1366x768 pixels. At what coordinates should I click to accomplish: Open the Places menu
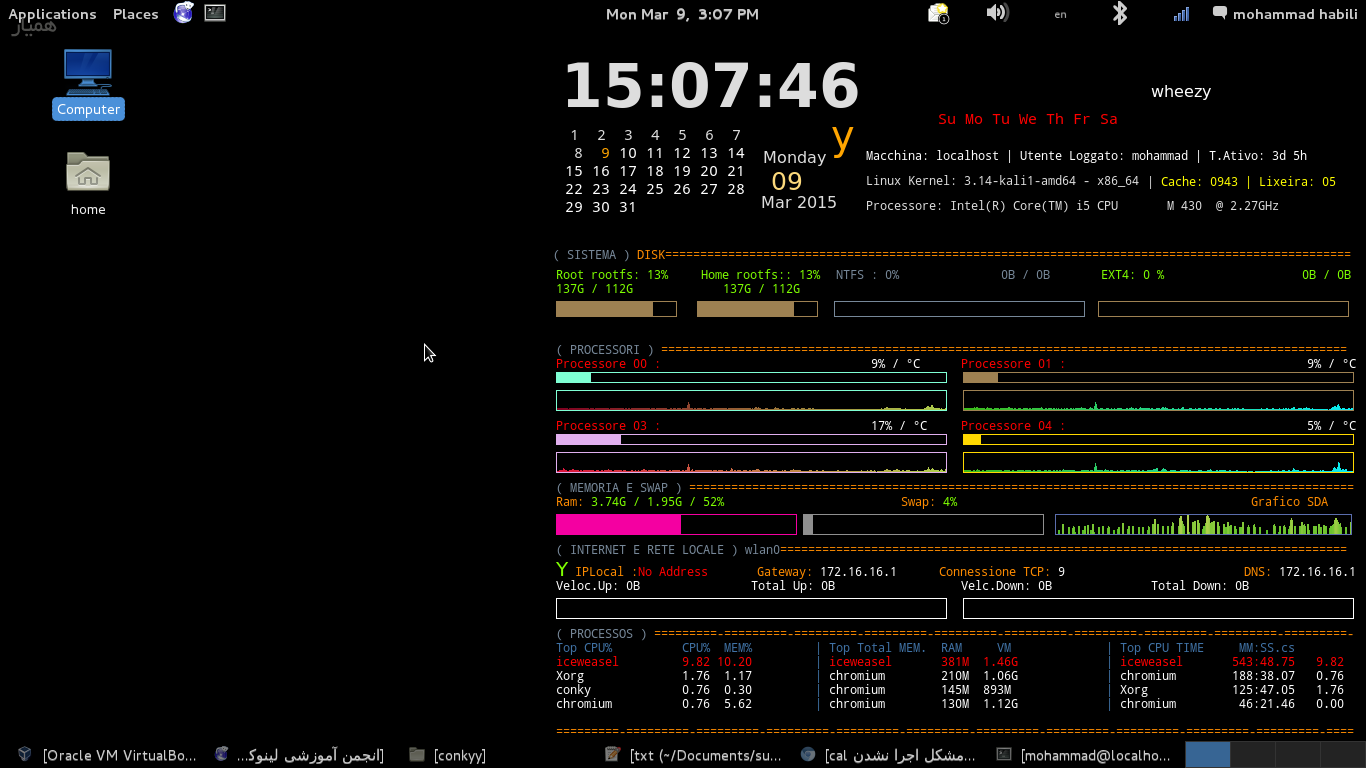point(135,14)
